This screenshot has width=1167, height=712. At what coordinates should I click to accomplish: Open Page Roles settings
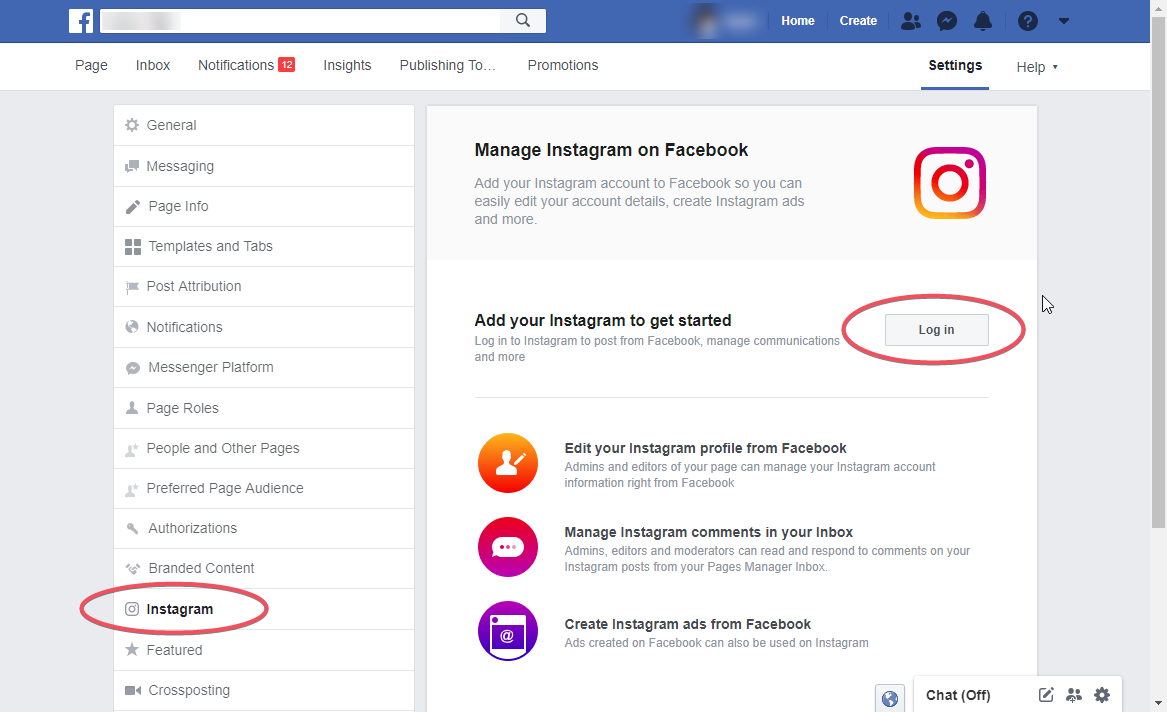pos(264,408)
